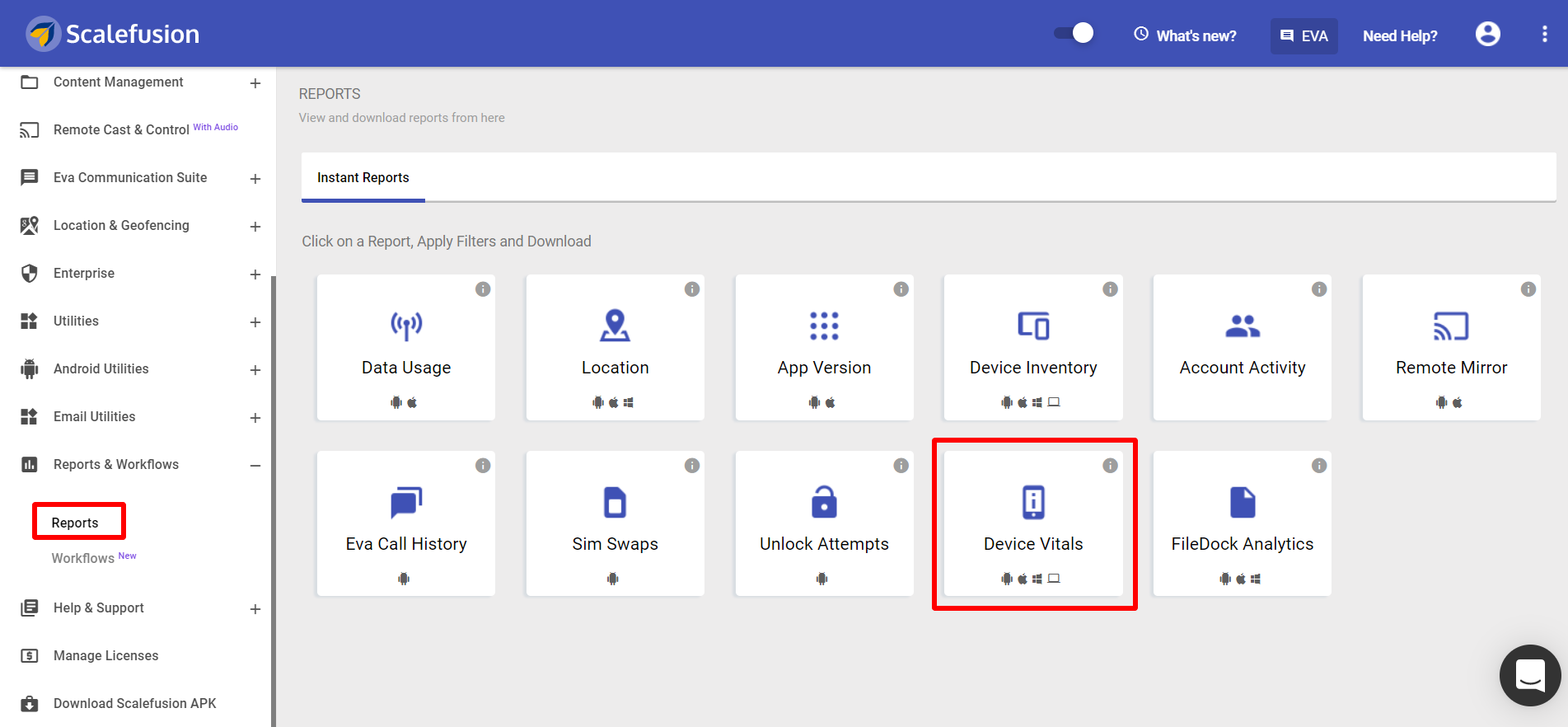This screenshot has width=1568, height=727.
Task: Click the Location & Geofencing map icon
Action: (x=30, y=226)
